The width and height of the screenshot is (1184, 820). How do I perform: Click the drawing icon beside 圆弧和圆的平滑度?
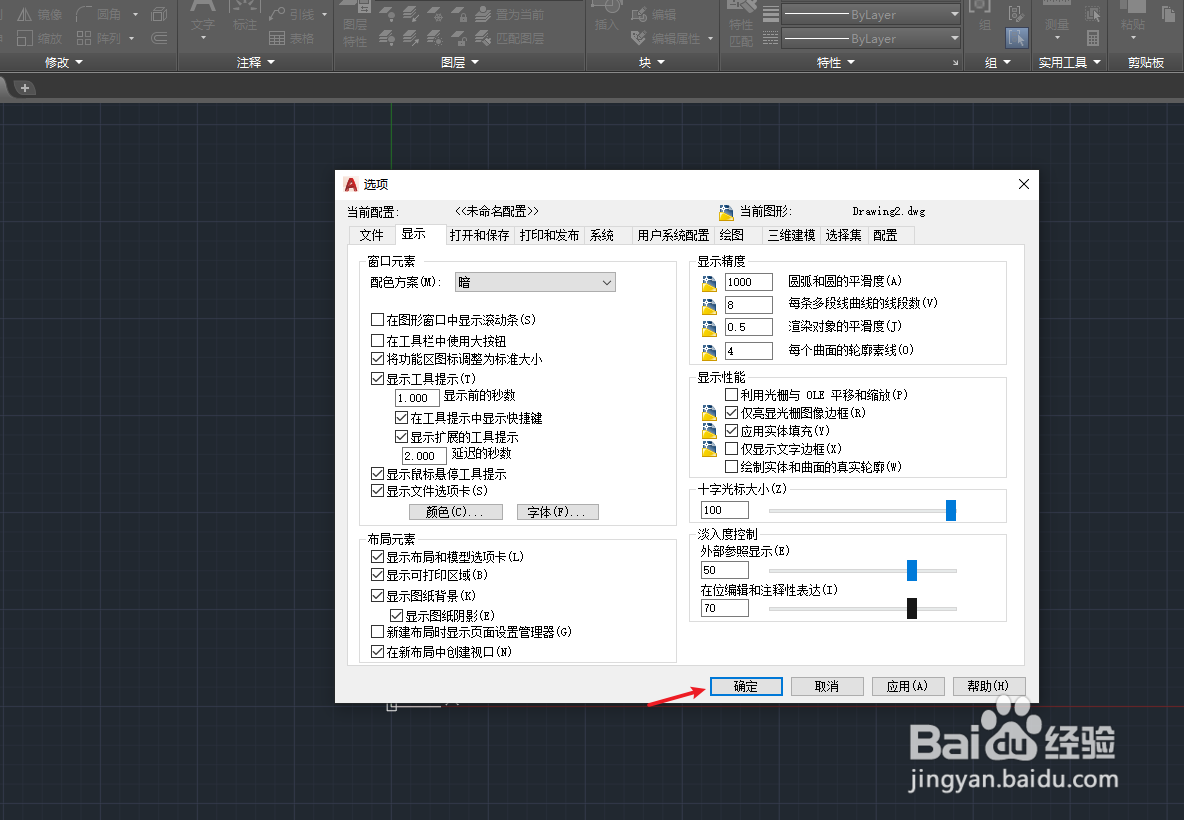(709, 283)
